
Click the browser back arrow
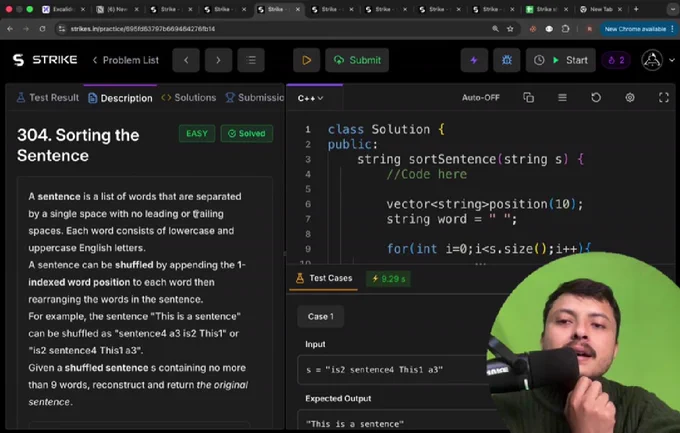(10, 29)
